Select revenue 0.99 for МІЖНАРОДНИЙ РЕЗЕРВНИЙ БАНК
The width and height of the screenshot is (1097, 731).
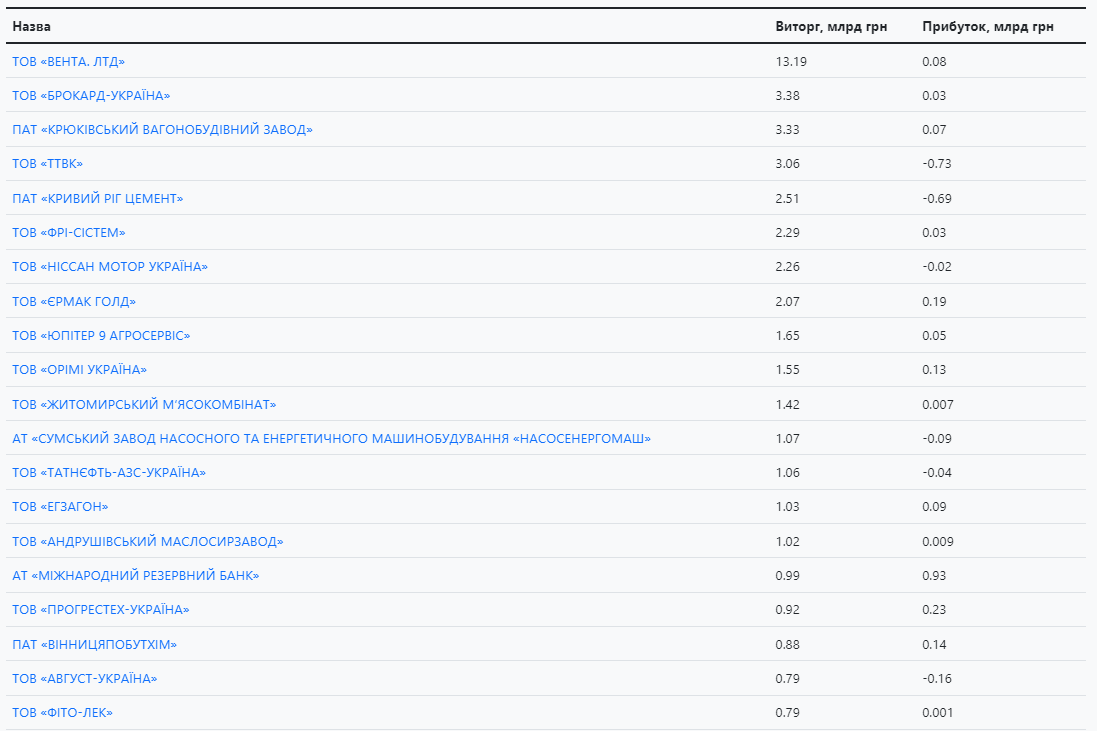point(788,576)
